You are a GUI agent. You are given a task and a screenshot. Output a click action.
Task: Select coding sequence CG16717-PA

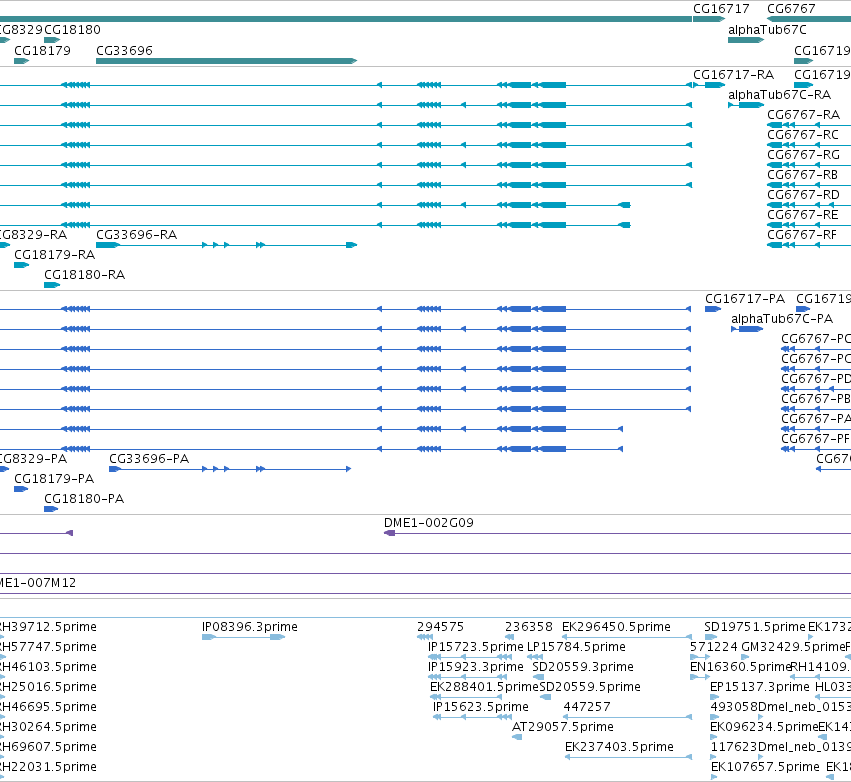coord(745,298)
